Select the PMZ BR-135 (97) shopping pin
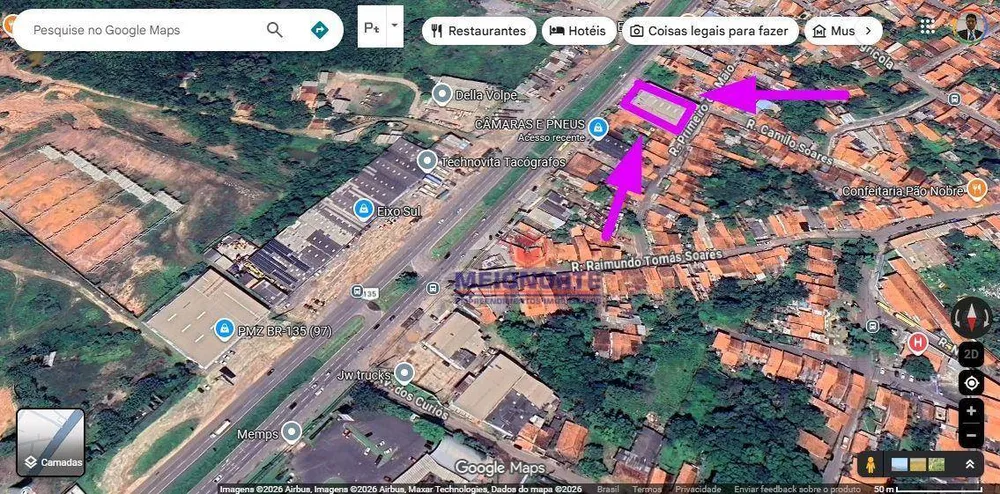This screenshot has width=1000, height=494. point(224,330)
